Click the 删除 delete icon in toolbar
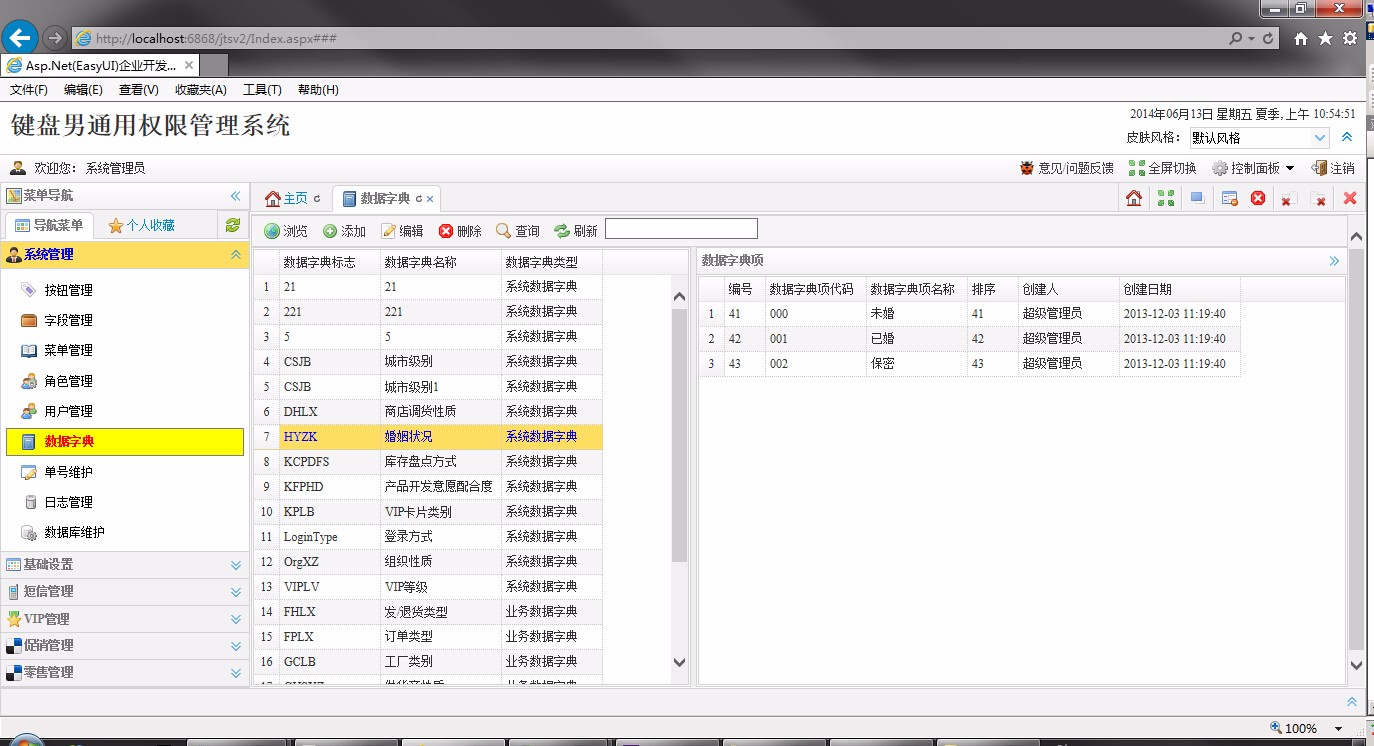The height and width of the screenshot is (746, 1374). (x=460, y=230)
